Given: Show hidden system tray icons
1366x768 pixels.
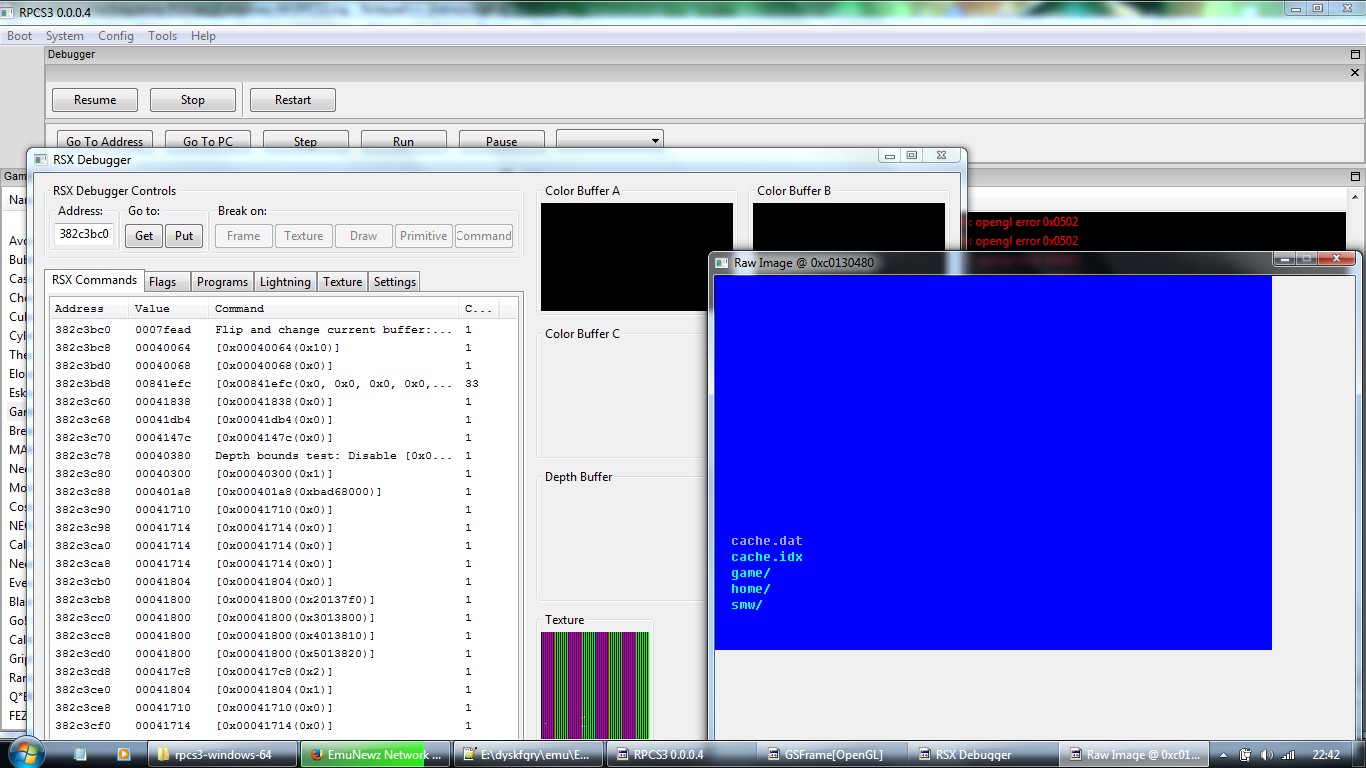Looking at the screenshot, I should pos(1225,755).
